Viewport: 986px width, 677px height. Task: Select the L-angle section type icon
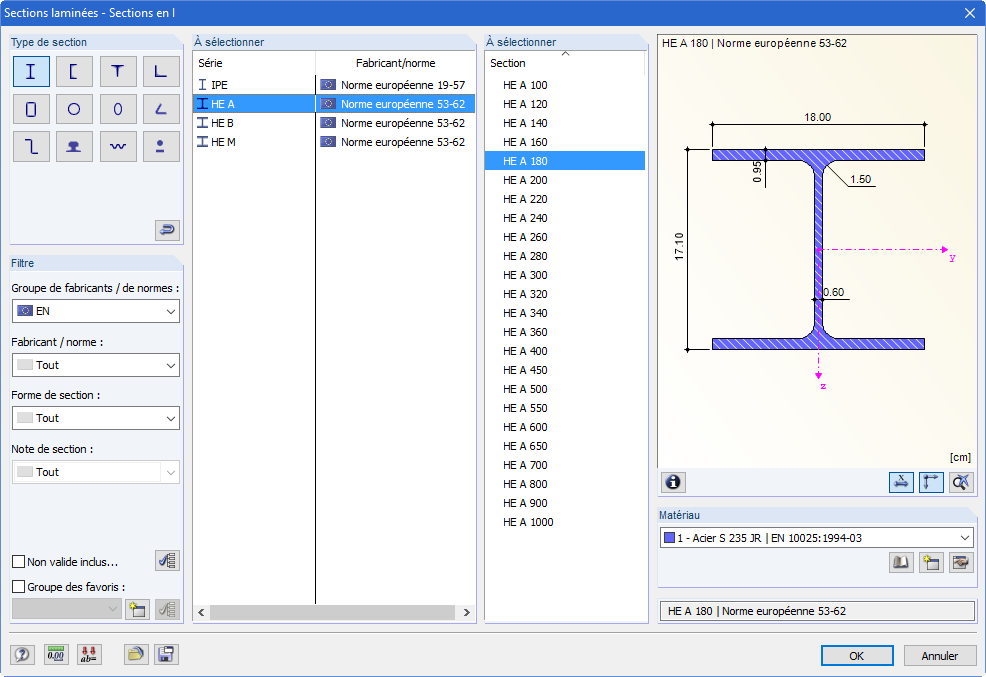point(161,72)
